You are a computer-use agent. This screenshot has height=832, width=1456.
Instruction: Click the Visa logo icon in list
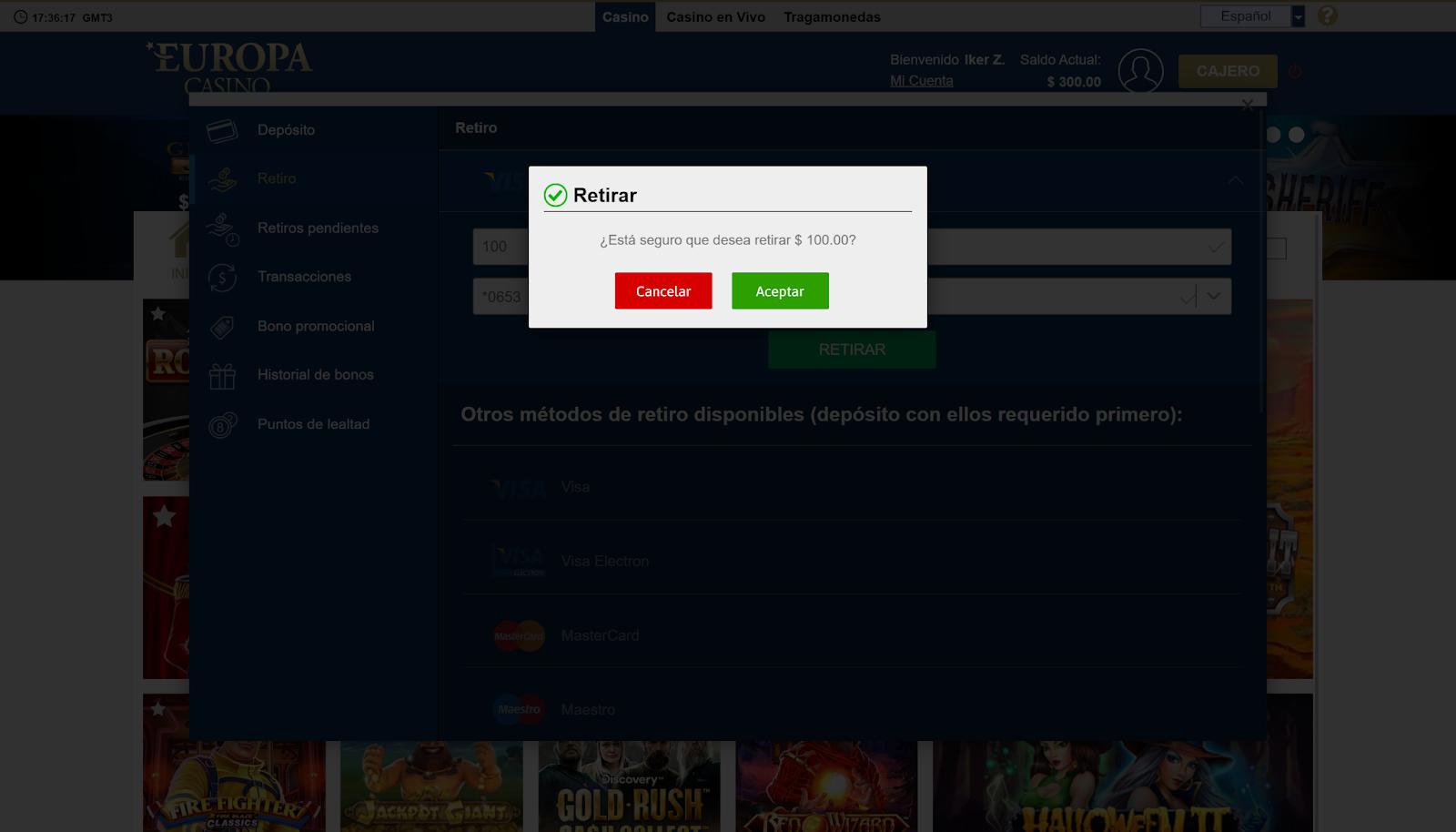coord(519,489)
